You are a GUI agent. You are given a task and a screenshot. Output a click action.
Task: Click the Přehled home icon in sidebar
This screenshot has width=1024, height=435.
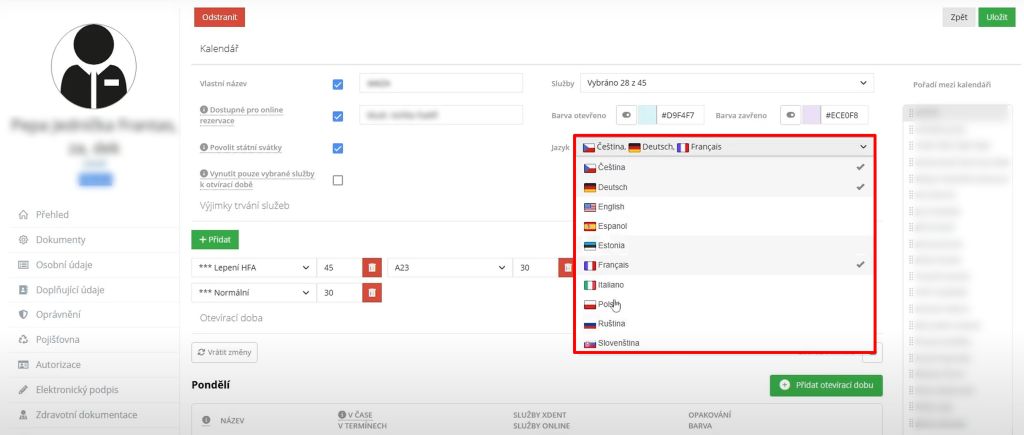pos(23,214)
